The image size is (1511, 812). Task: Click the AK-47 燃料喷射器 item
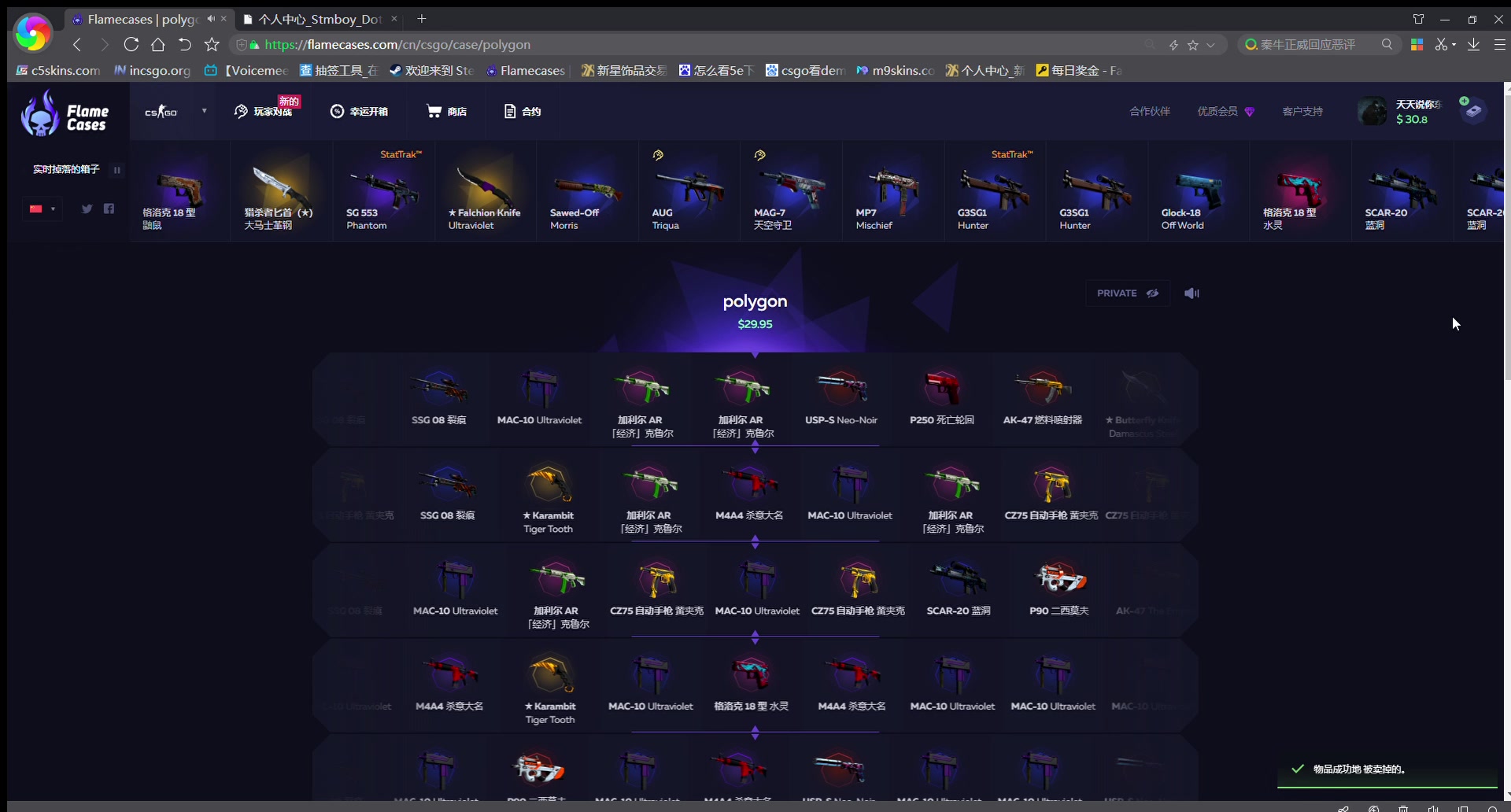tap(1043, 400)
